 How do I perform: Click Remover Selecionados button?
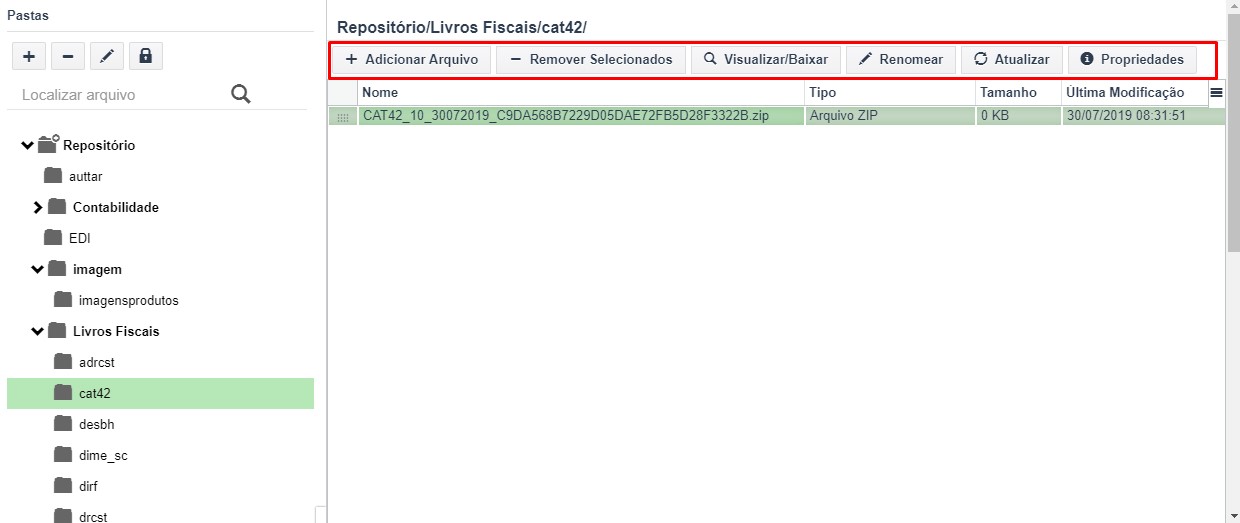pyautogui.click(x=591, y=59)
